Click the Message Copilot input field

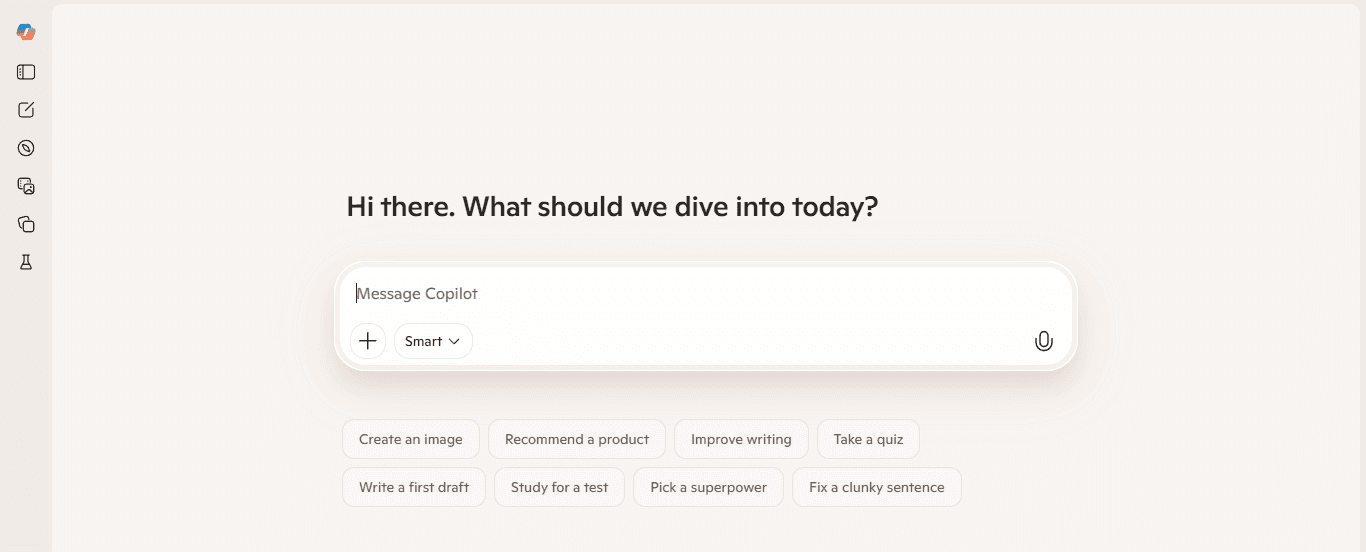pos(705,294)
